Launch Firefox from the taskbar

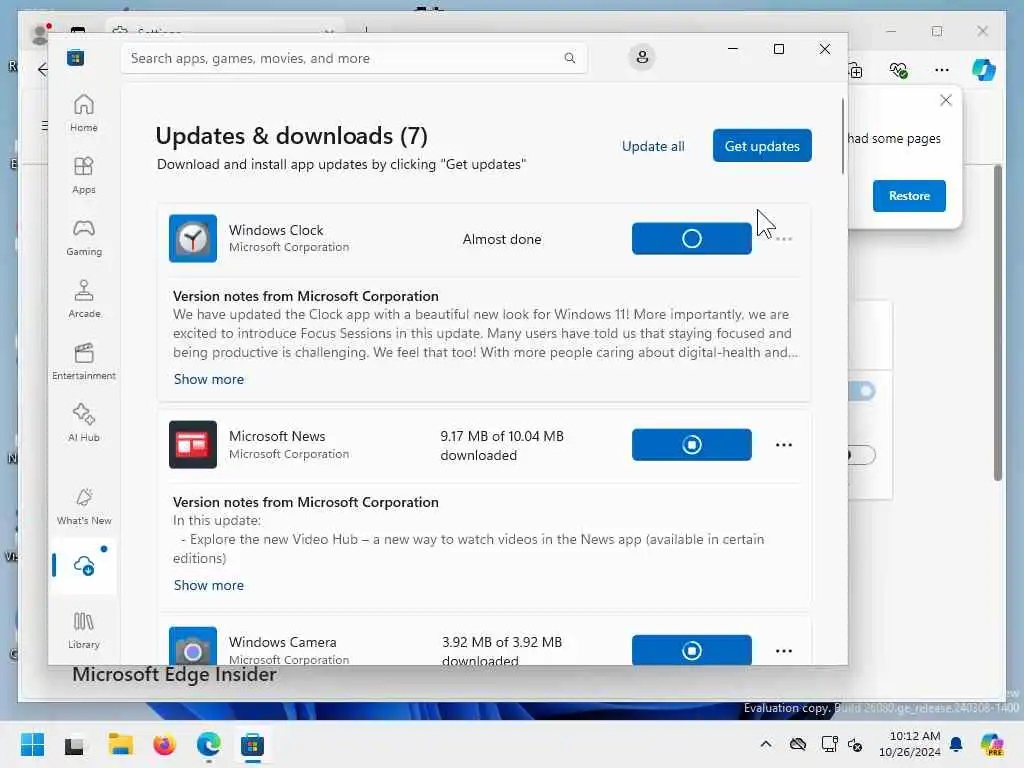tap(165, 744)
